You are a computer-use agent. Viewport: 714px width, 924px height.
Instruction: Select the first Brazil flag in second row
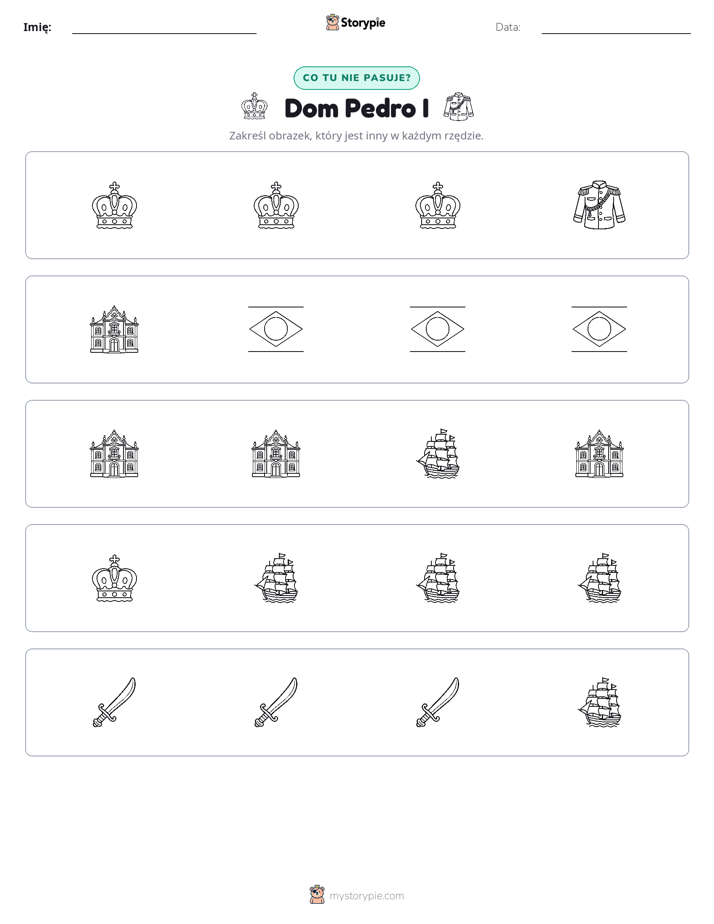click(x=276, y=329)
